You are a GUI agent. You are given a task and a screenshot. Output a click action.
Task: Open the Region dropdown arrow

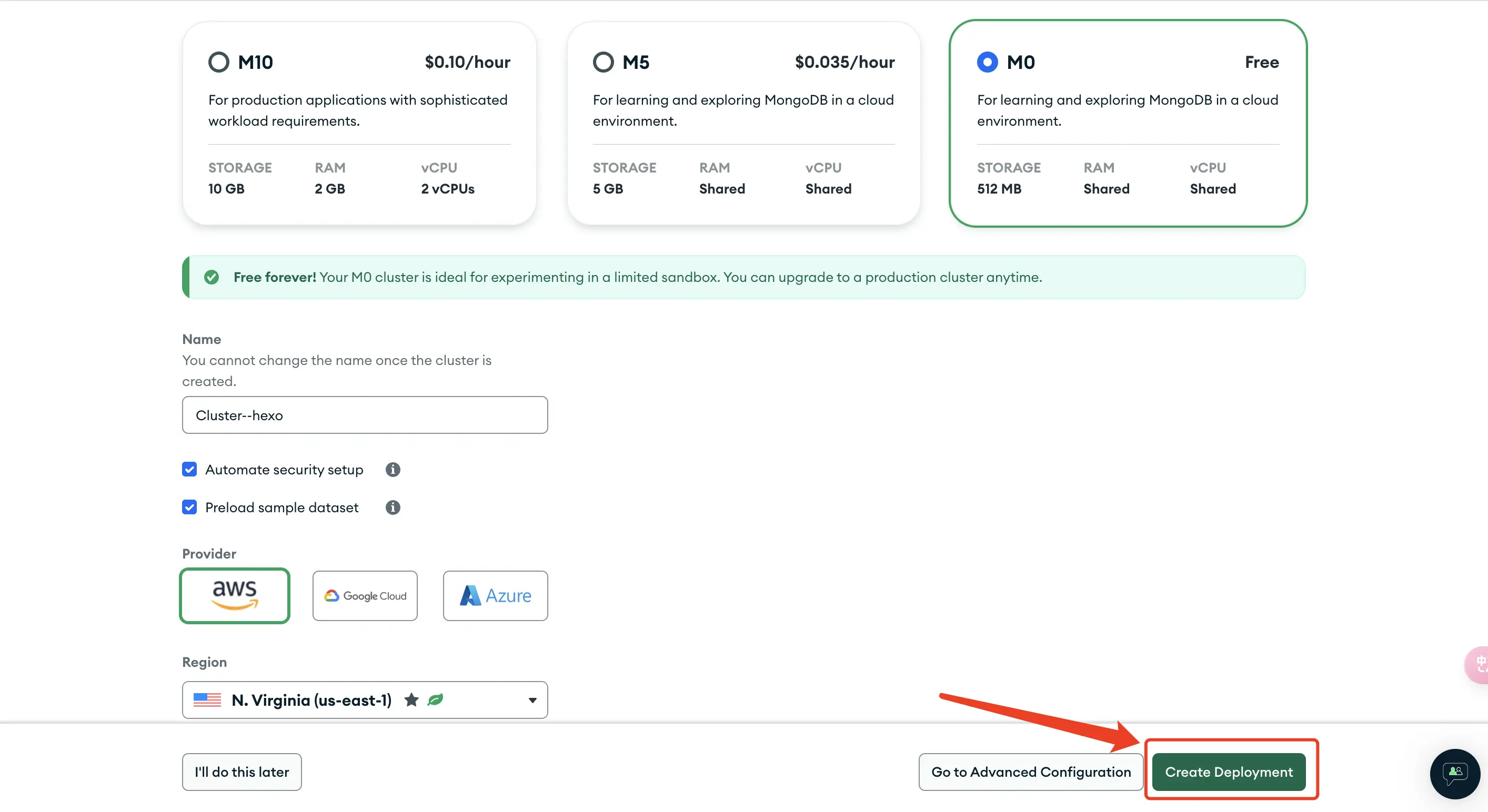click(x=532, y=700)
